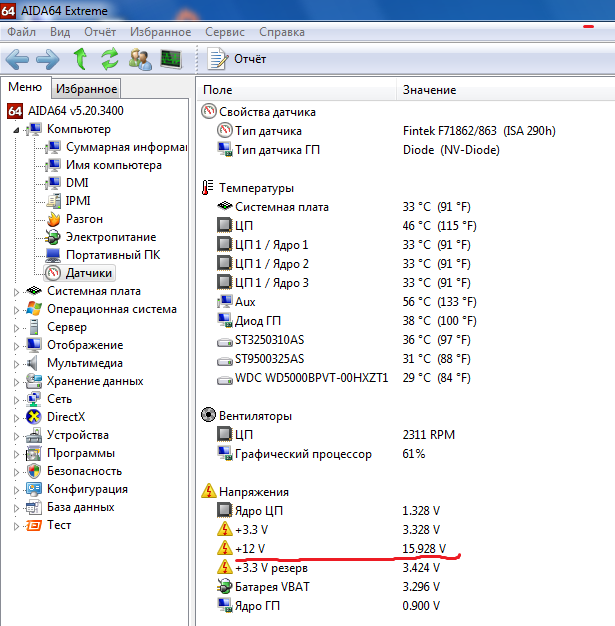The width and height of the screenshot is (615, 626).
Task: Expand the Сеть tree node
Action: tap(16, 400)
